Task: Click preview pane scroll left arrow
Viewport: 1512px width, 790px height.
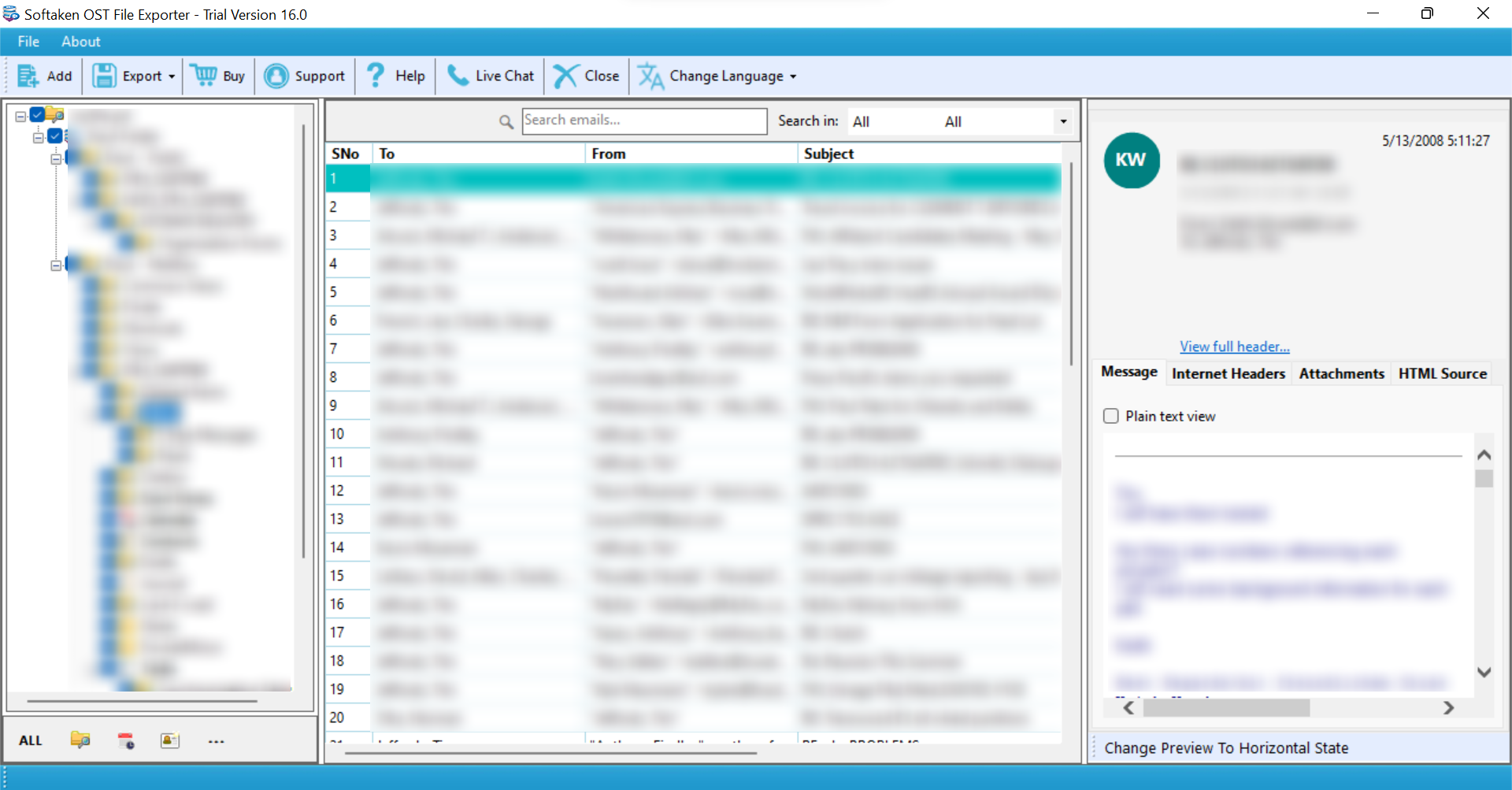Action: point(1128,707)
